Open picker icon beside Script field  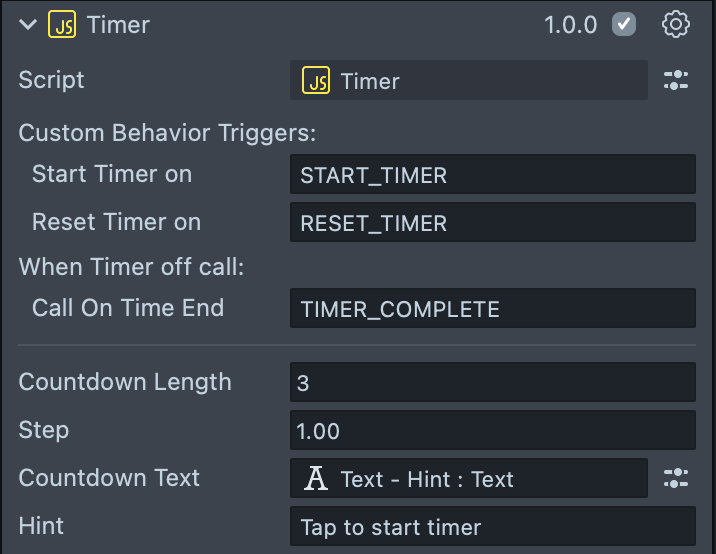pyautogui.click(x=676, y=81)
